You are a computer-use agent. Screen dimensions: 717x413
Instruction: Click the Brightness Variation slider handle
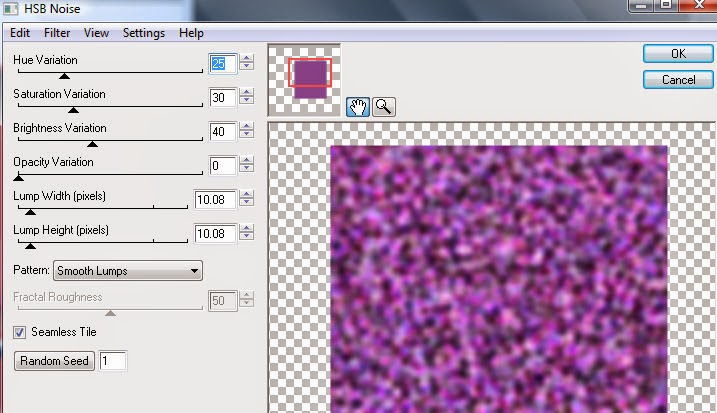(x=92, y=144)
